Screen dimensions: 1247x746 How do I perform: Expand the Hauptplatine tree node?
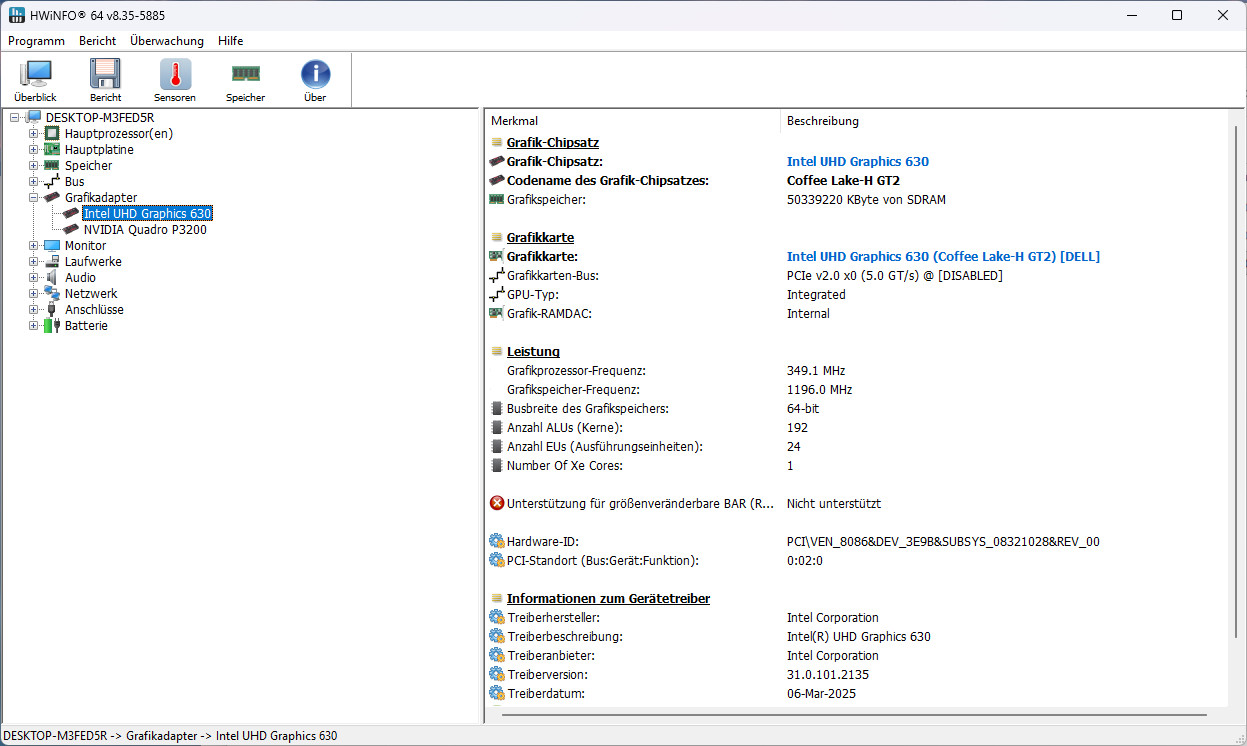[x=34, y=150]
